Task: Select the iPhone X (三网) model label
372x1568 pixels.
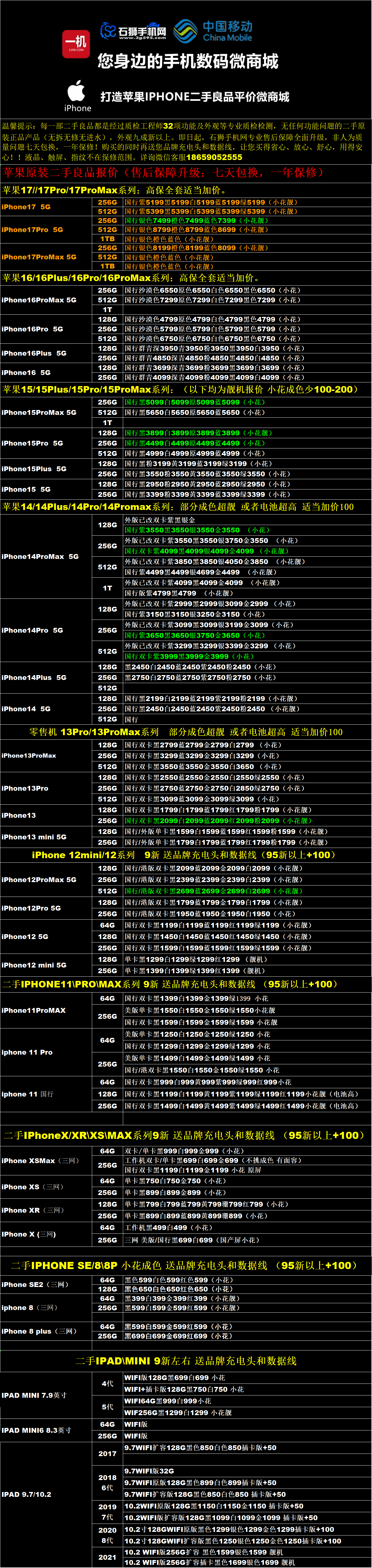Action: point(28,1234)
